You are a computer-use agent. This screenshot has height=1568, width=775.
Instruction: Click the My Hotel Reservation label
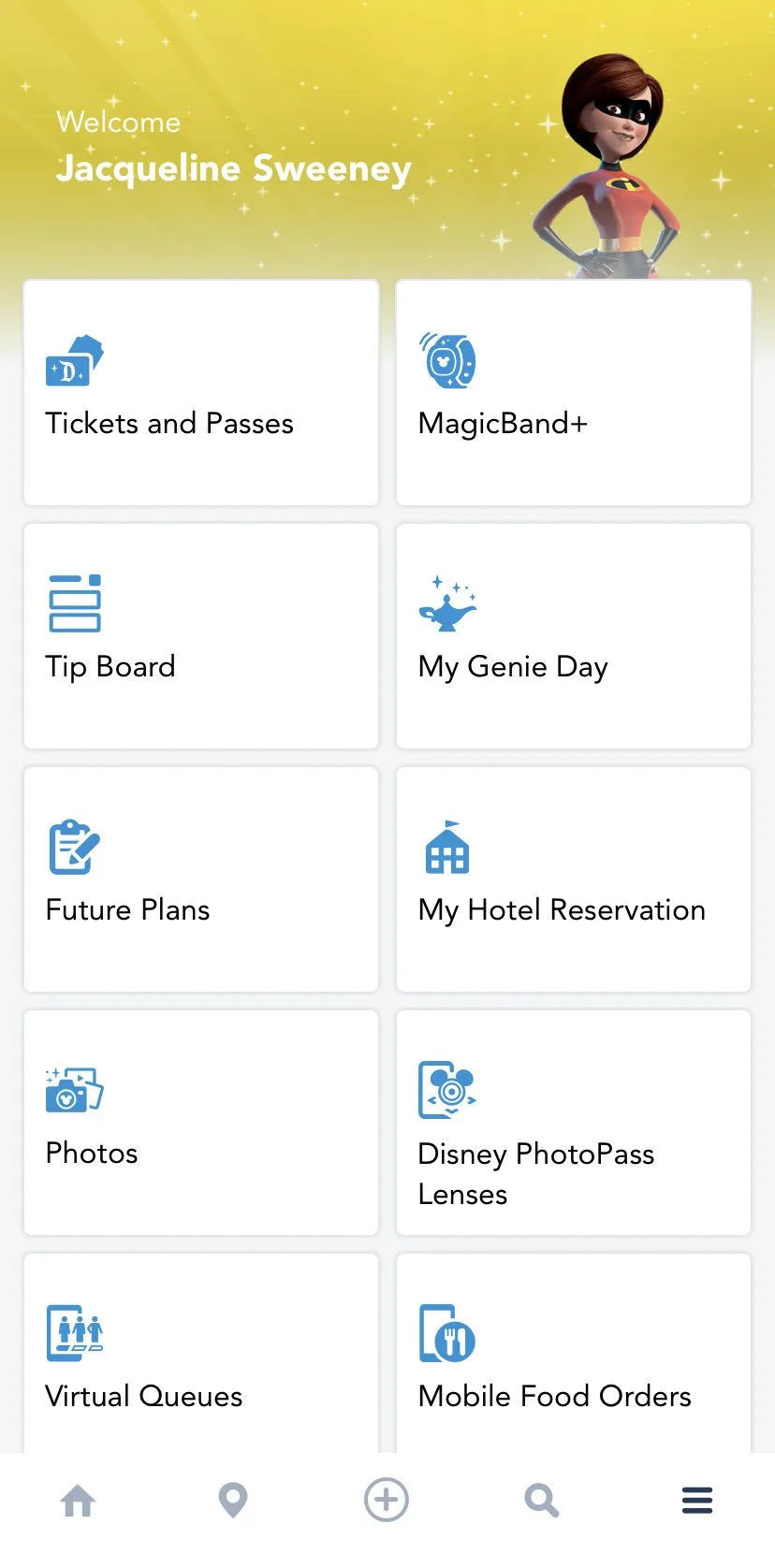[562, 910]
